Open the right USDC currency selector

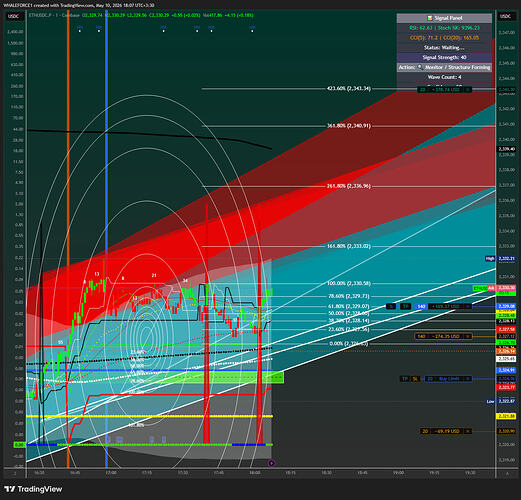click(505, 16)
